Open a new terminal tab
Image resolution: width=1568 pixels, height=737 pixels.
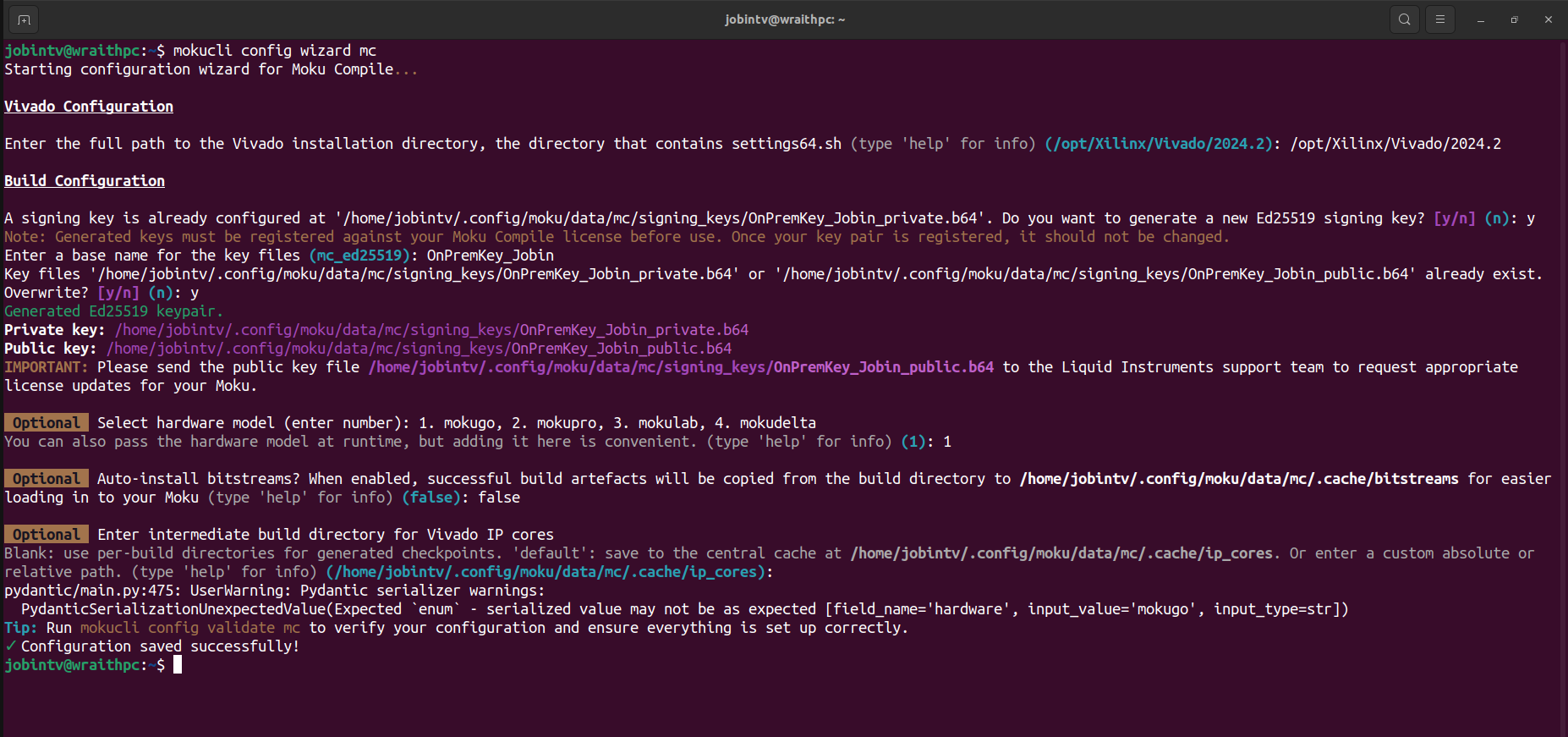click(24, 19)
